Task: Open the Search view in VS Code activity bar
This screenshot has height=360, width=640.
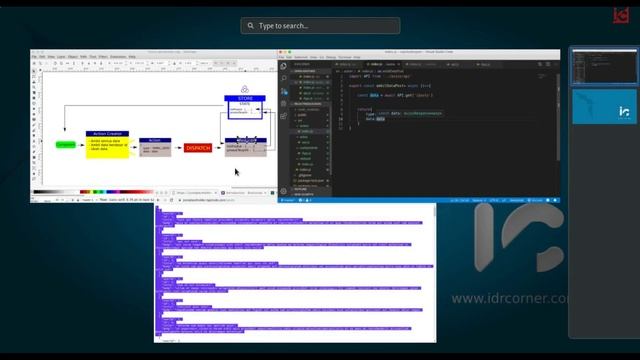Action: click(x=284, y=78)
